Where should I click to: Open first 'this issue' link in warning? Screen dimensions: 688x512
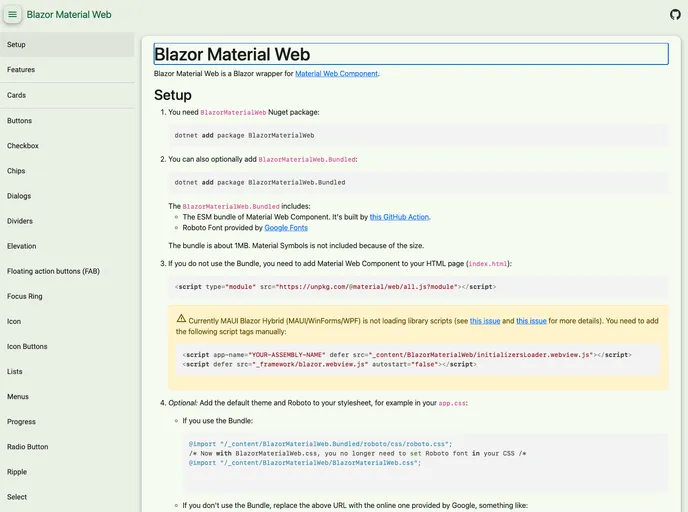485,321
